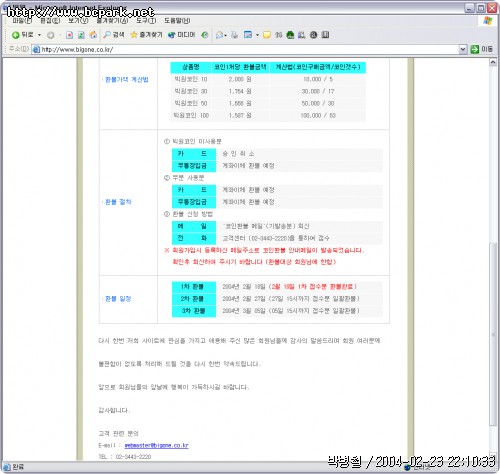Click the 2,000 원 refund amount cell

[x=240, y=79]
